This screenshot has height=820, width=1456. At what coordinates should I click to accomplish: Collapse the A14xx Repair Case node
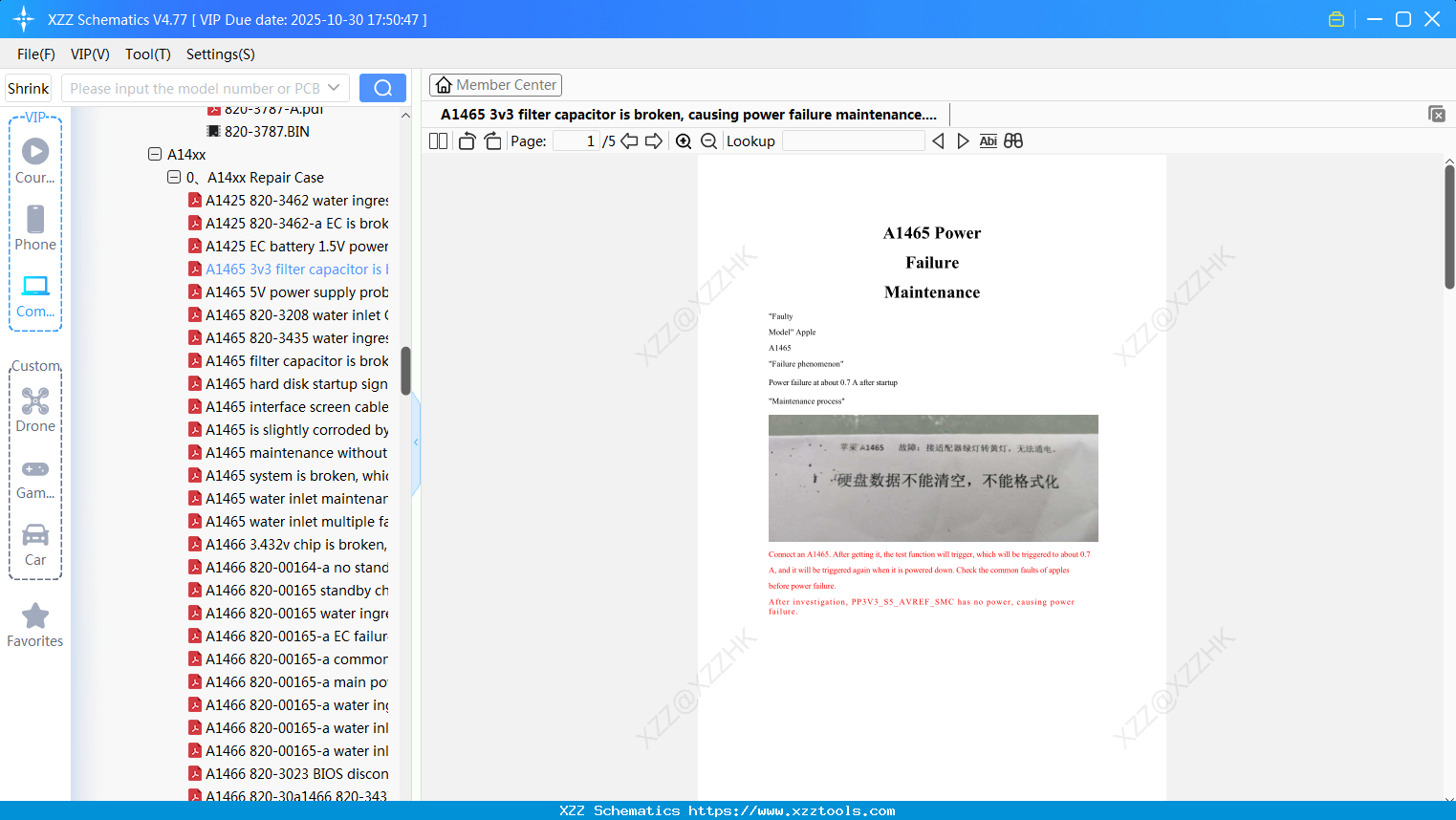coord(174,177)
